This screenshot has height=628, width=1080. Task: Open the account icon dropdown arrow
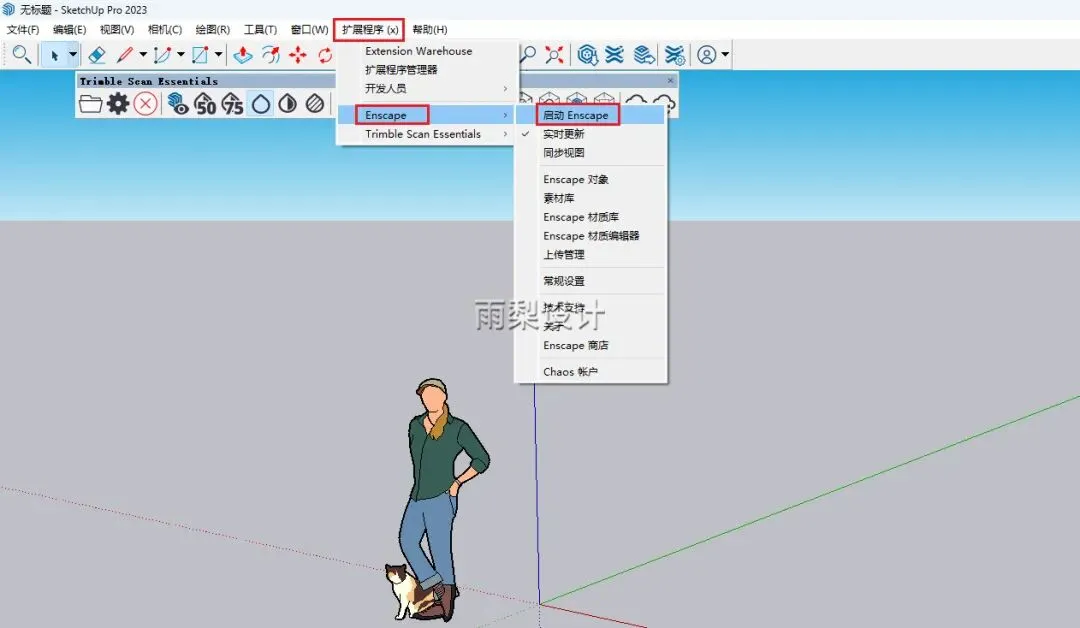pyautogui.click(x=725, y=55)
